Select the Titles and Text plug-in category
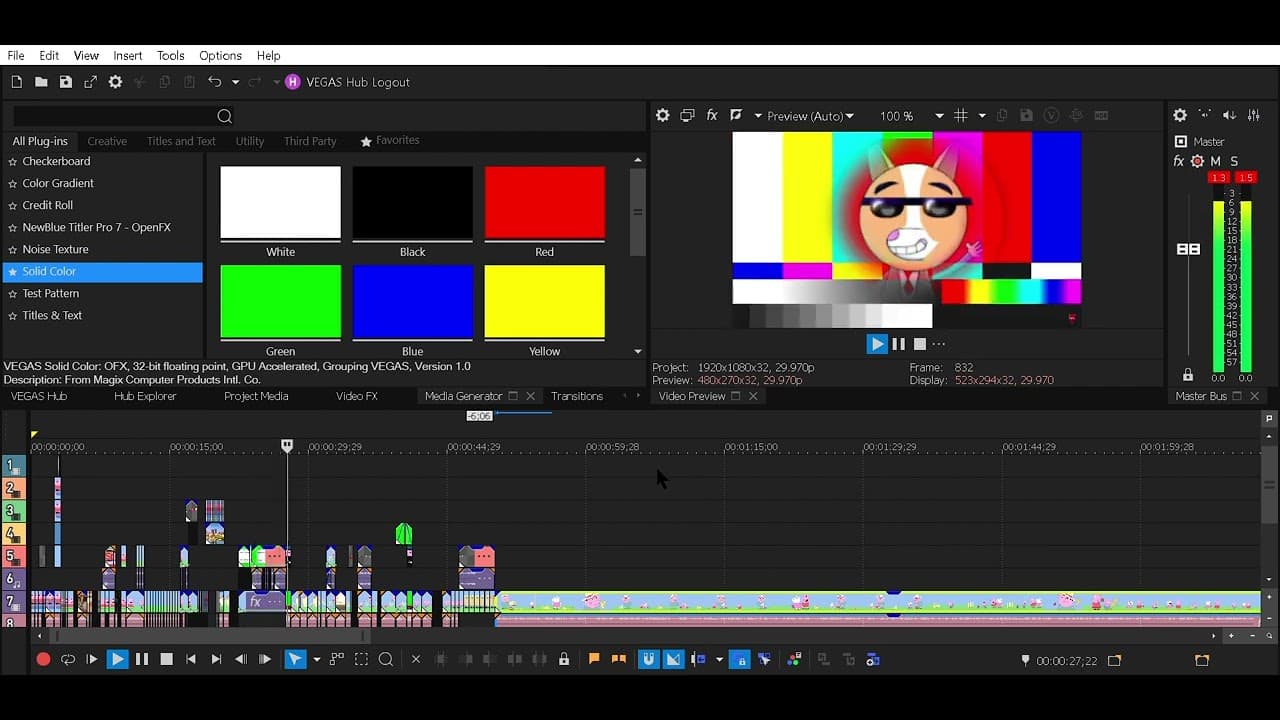This screenshot has width=1280, height=720. tap(181, 141)
